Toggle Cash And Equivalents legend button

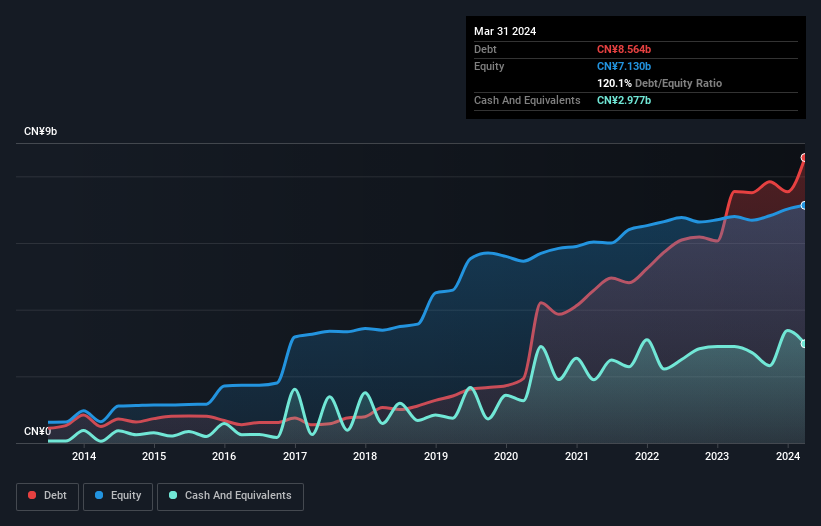click(x=230, y=496)
